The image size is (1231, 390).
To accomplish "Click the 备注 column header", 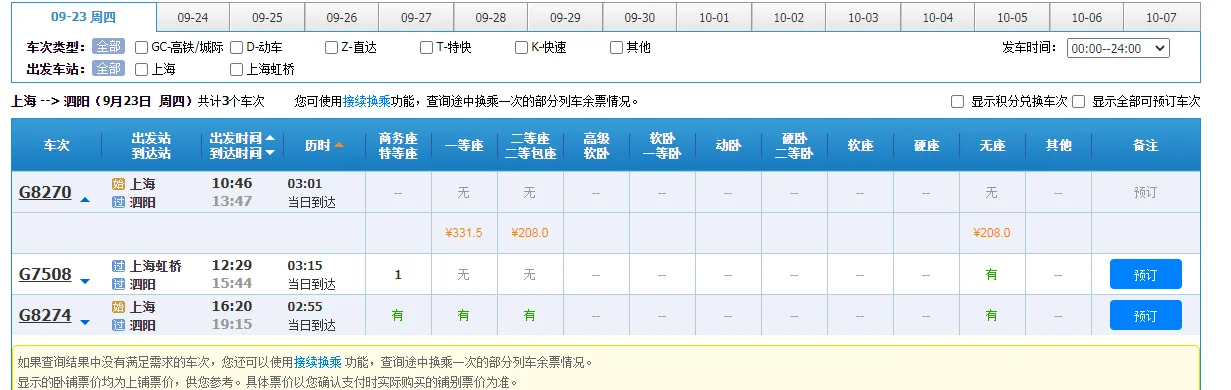I will [1145, 146].
